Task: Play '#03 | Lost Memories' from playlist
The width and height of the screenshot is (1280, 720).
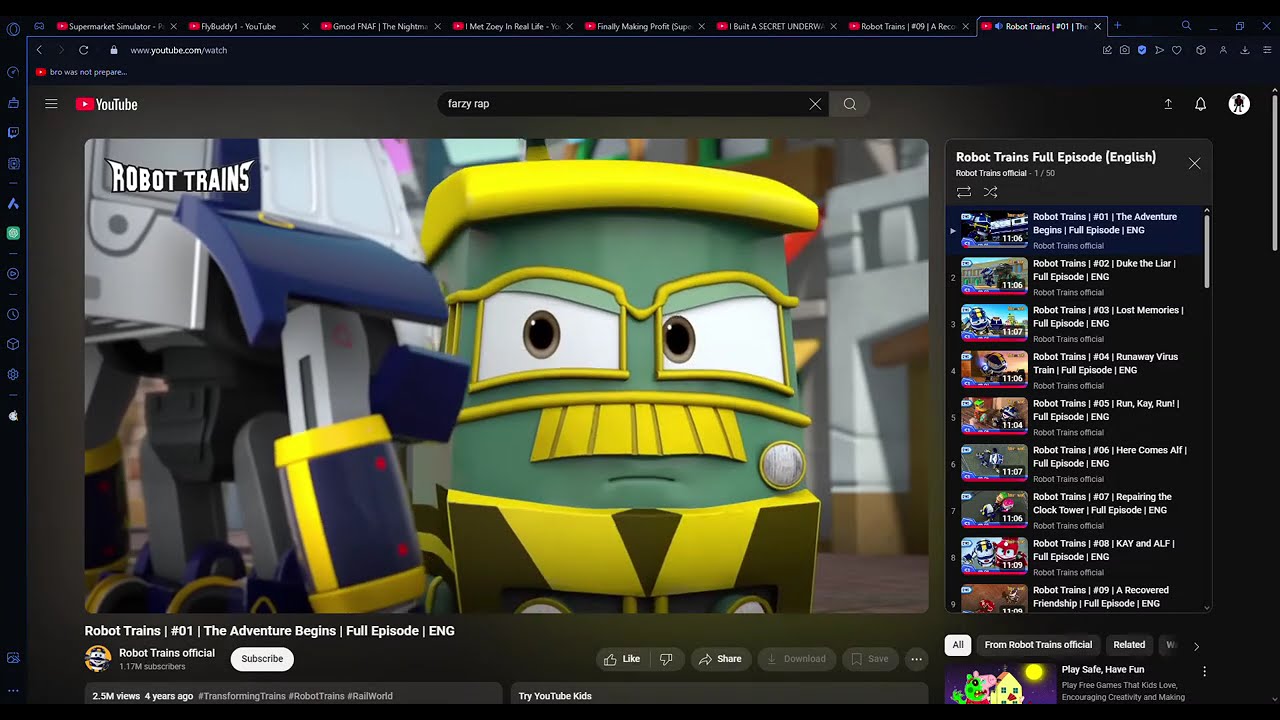Action: point(1075,324)
